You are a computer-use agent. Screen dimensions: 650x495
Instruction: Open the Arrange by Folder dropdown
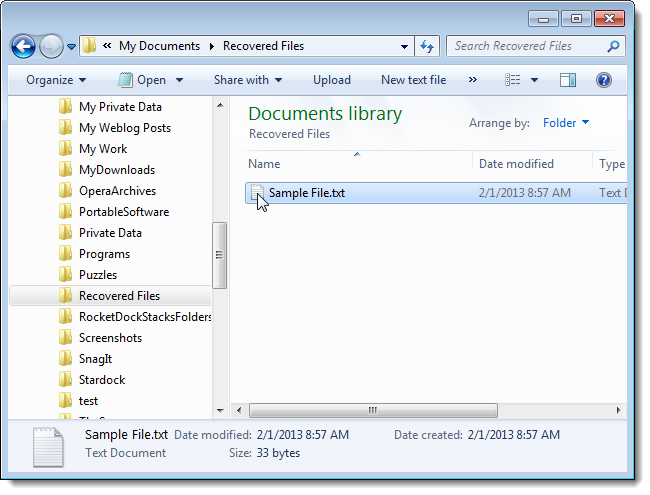point(566,123)
